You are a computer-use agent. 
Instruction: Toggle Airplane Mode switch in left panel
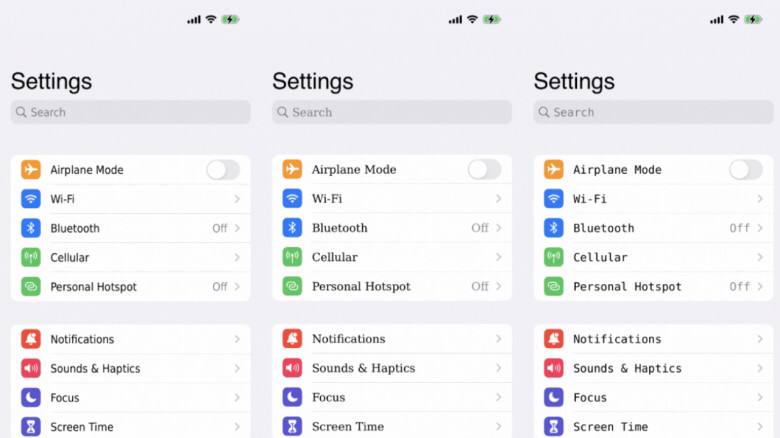(x=223, y=170)
